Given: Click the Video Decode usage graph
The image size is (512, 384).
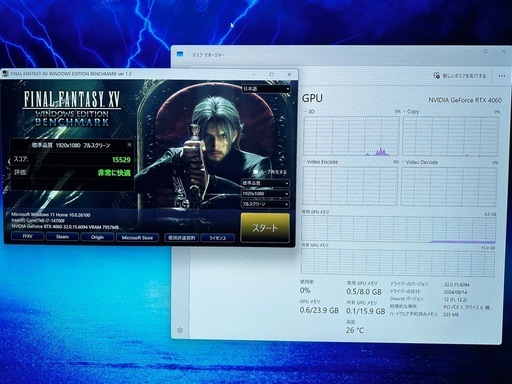Looking at the screenshot, I should coord(449,187).
